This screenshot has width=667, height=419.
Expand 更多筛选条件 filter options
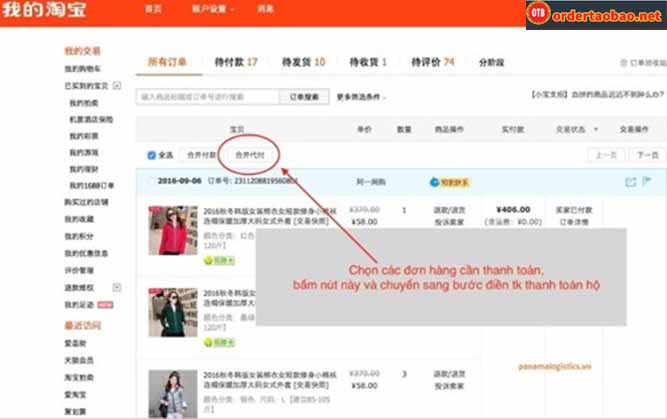[x=361, y=97]
